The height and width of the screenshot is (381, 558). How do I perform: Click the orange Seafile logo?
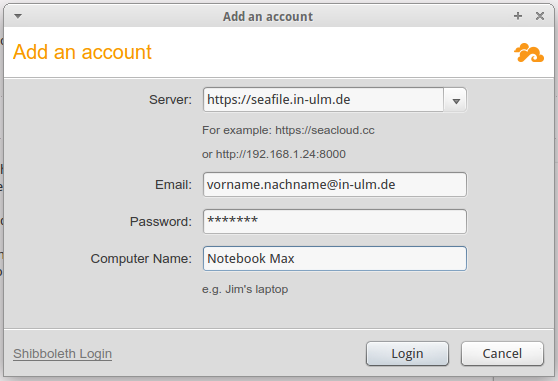coord(529,53)
